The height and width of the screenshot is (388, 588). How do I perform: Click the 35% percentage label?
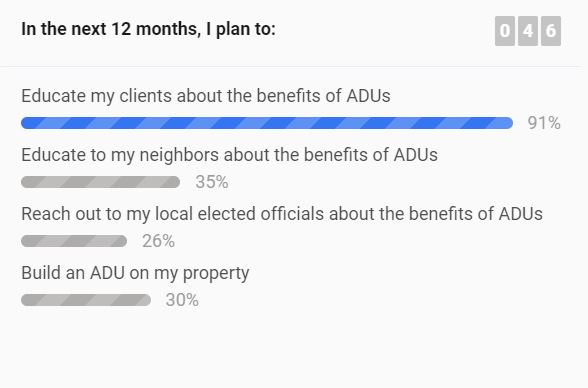[x=212, y=182]
